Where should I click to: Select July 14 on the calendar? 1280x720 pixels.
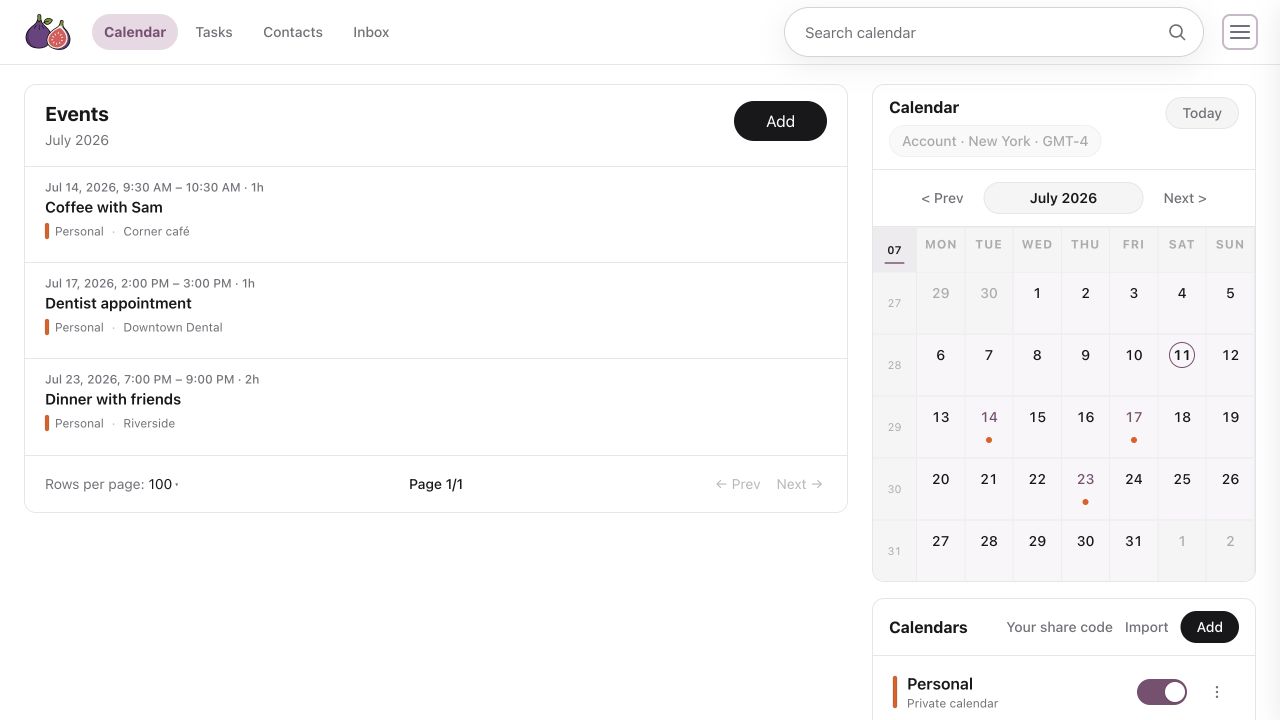tap(989, 426)
